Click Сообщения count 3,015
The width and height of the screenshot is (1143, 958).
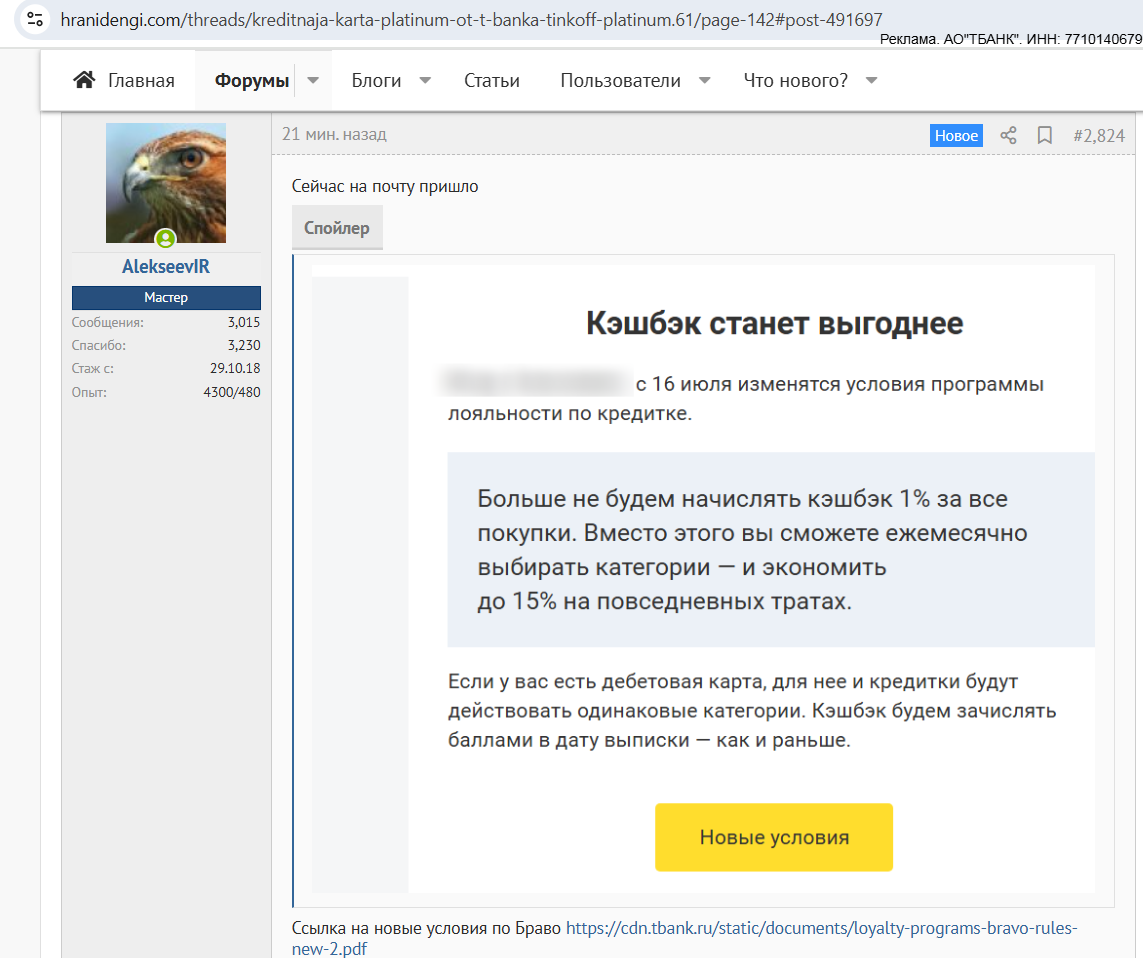tap(243, 322)
